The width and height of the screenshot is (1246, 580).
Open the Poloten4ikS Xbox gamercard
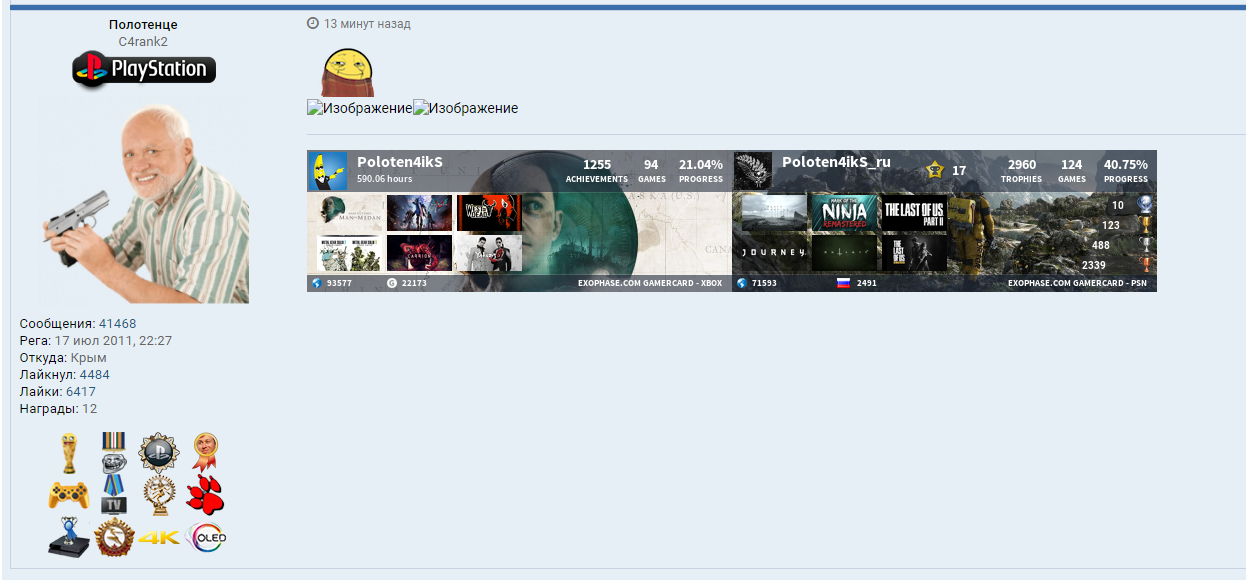[519, 221]
